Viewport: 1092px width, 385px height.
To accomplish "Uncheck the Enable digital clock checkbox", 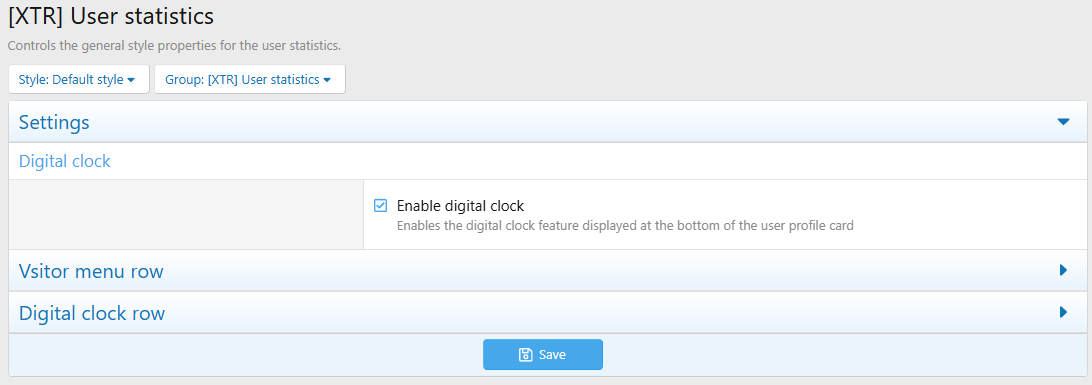I will click(x=380, y=205).
